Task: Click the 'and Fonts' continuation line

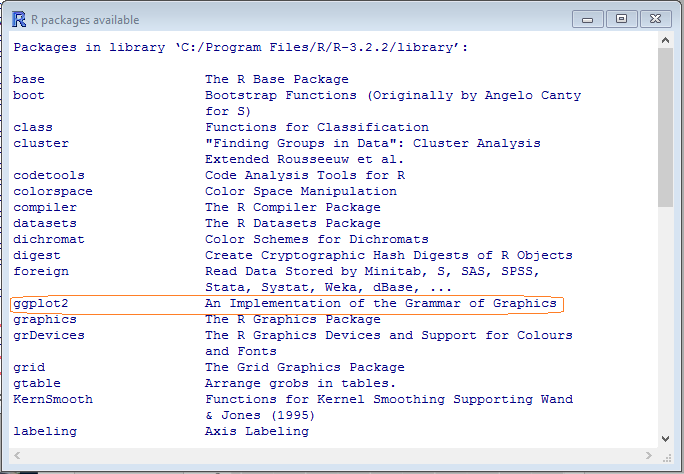Action: (241, 351)
